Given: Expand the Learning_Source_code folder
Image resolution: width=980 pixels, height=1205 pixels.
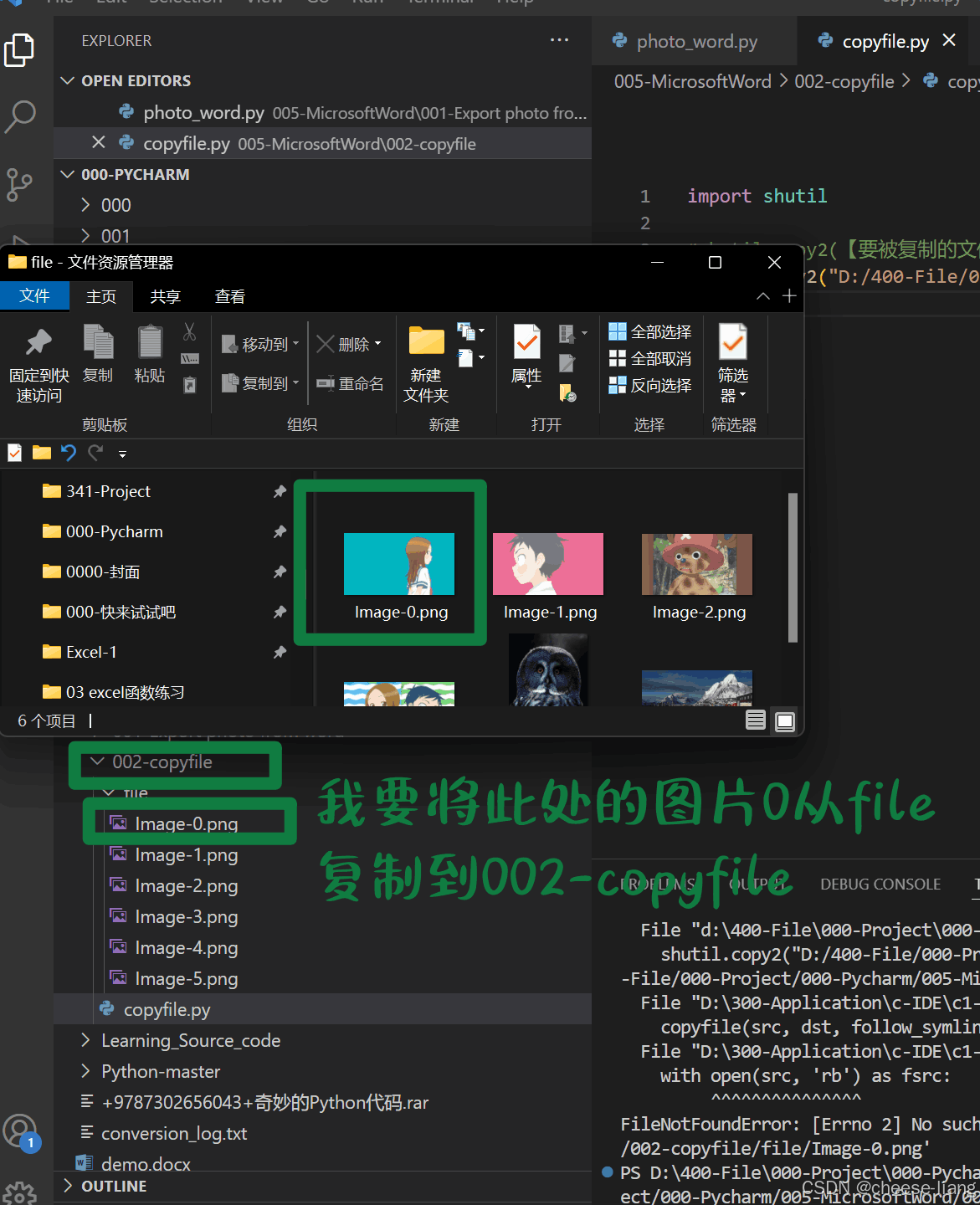Looking at the screenshot, I should click(x=85, y=1040).
